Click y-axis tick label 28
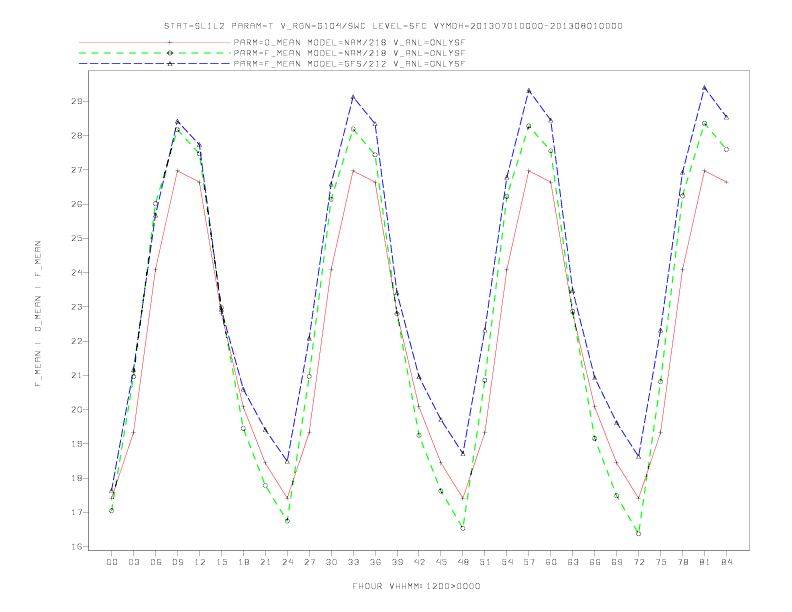792x612 pixels. [x=77, y=135]
